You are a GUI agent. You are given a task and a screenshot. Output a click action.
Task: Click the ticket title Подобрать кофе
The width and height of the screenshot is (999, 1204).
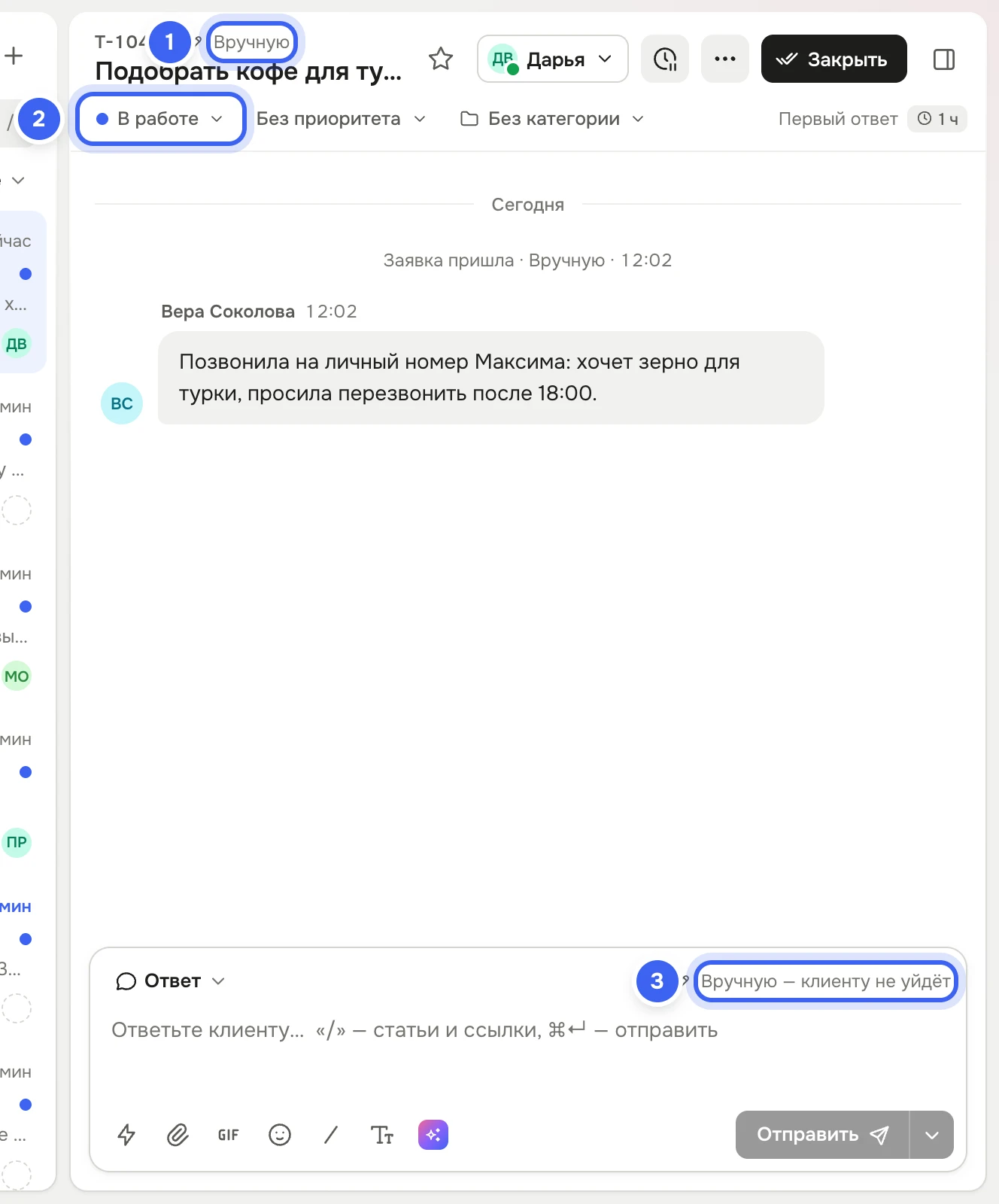point(248,71)
